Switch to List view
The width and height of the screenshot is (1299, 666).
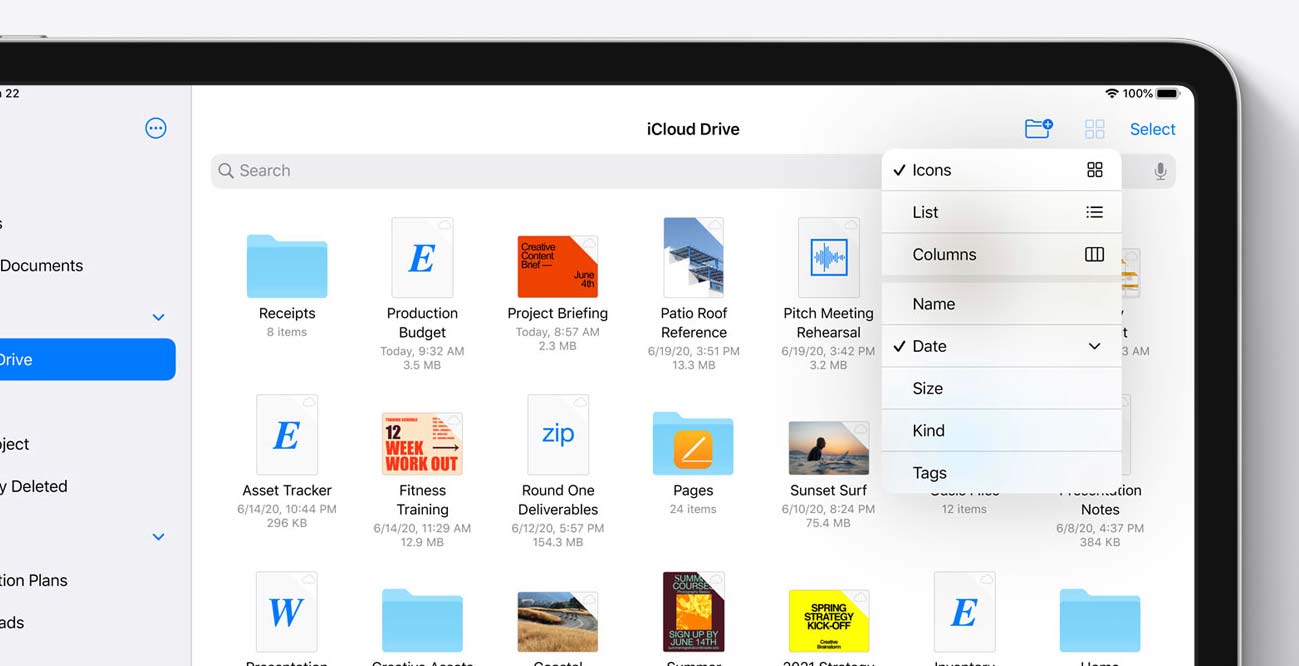pos(1001,212)
